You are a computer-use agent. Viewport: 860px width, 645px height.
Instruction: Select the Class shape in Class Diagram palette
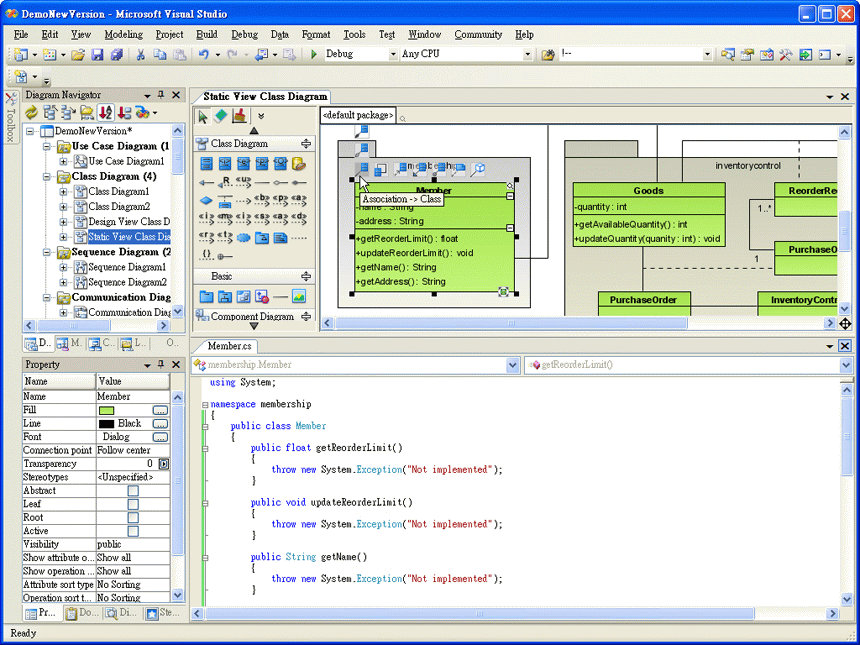[x=206, y=163]
